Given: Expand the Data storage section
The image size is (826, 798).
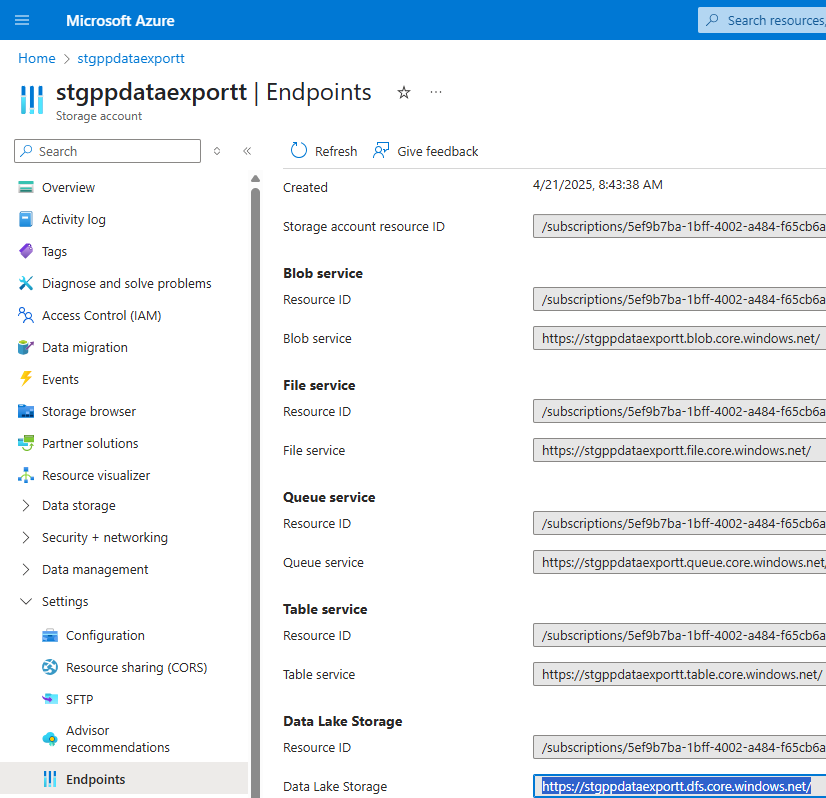Looking at the screenshot, I should point(26,505).
